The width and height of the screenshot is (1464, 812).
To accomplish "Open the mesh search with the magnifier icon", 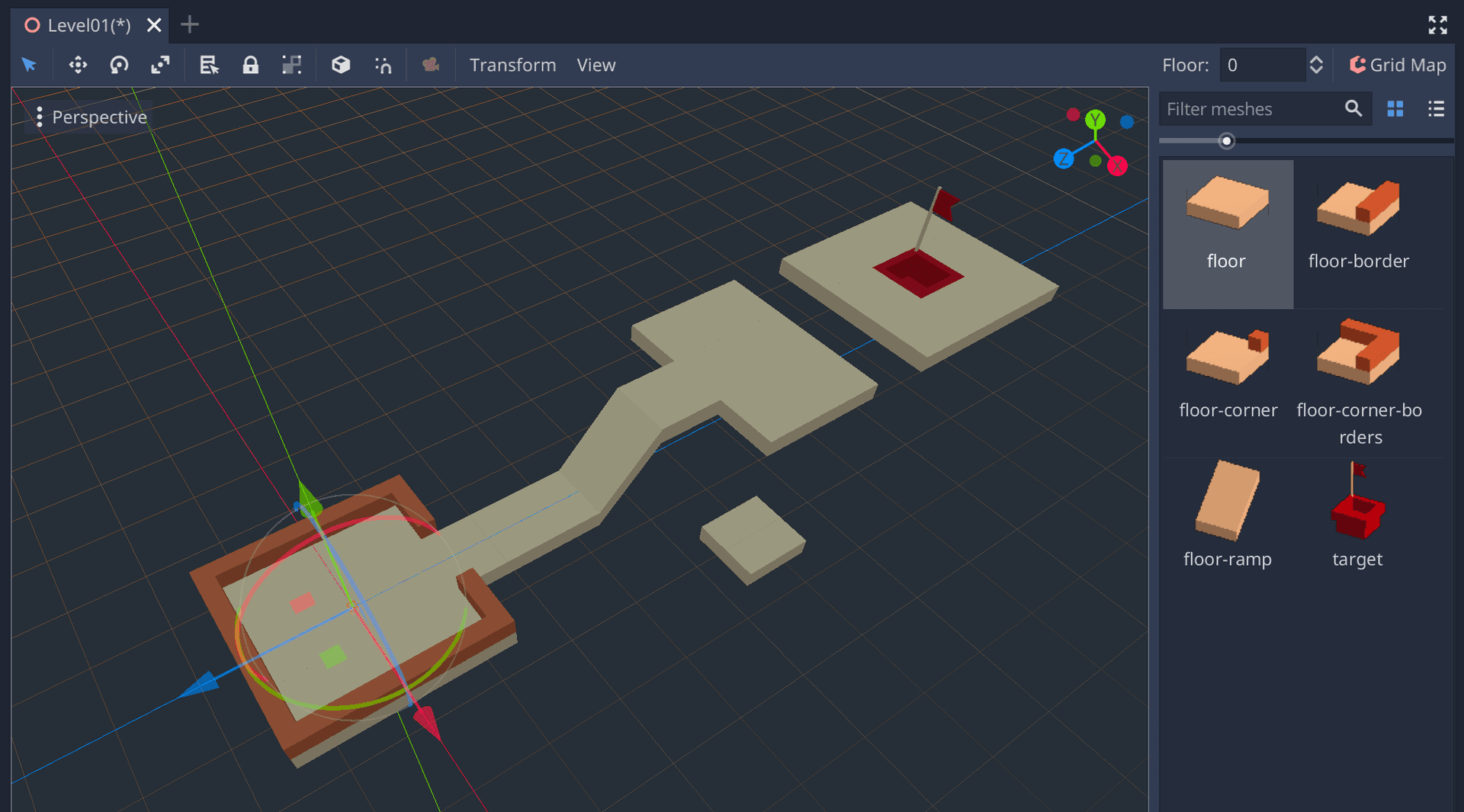I will pyautogui.click(x=1354, y=109).
